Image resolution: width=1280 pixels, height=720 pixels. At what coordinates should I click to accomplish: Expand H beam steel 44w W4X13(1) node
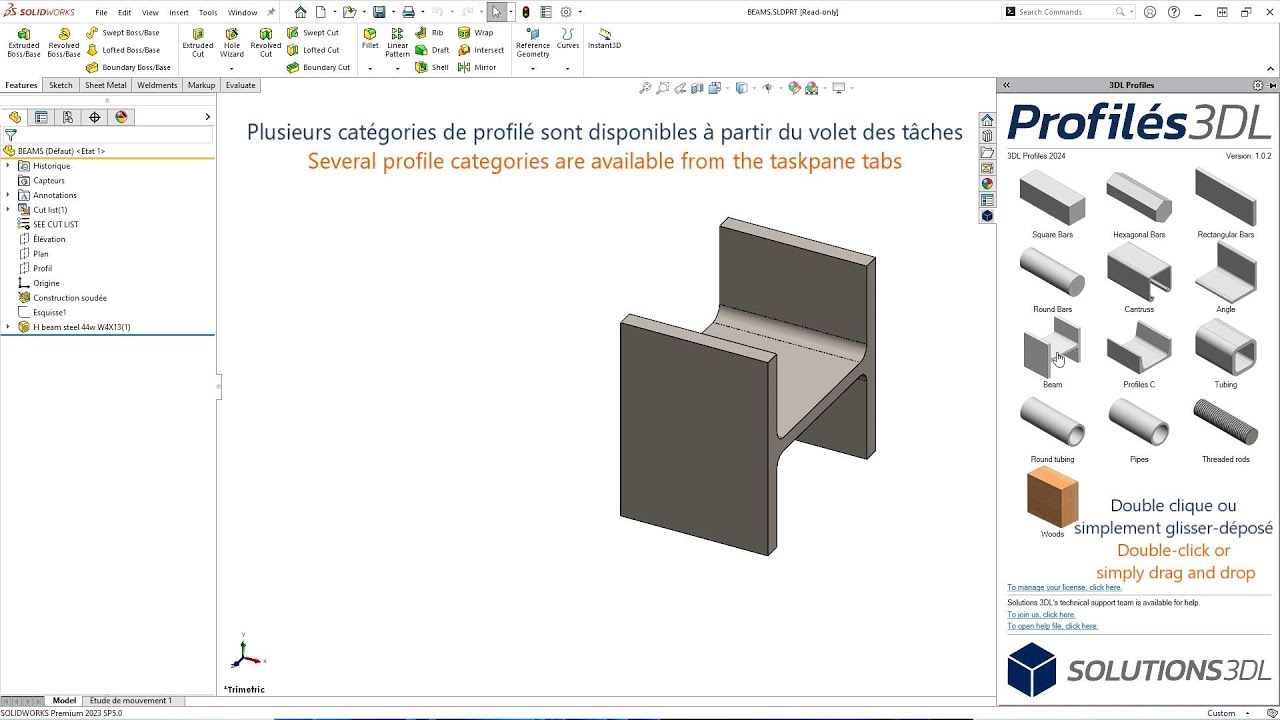[8, 327]
